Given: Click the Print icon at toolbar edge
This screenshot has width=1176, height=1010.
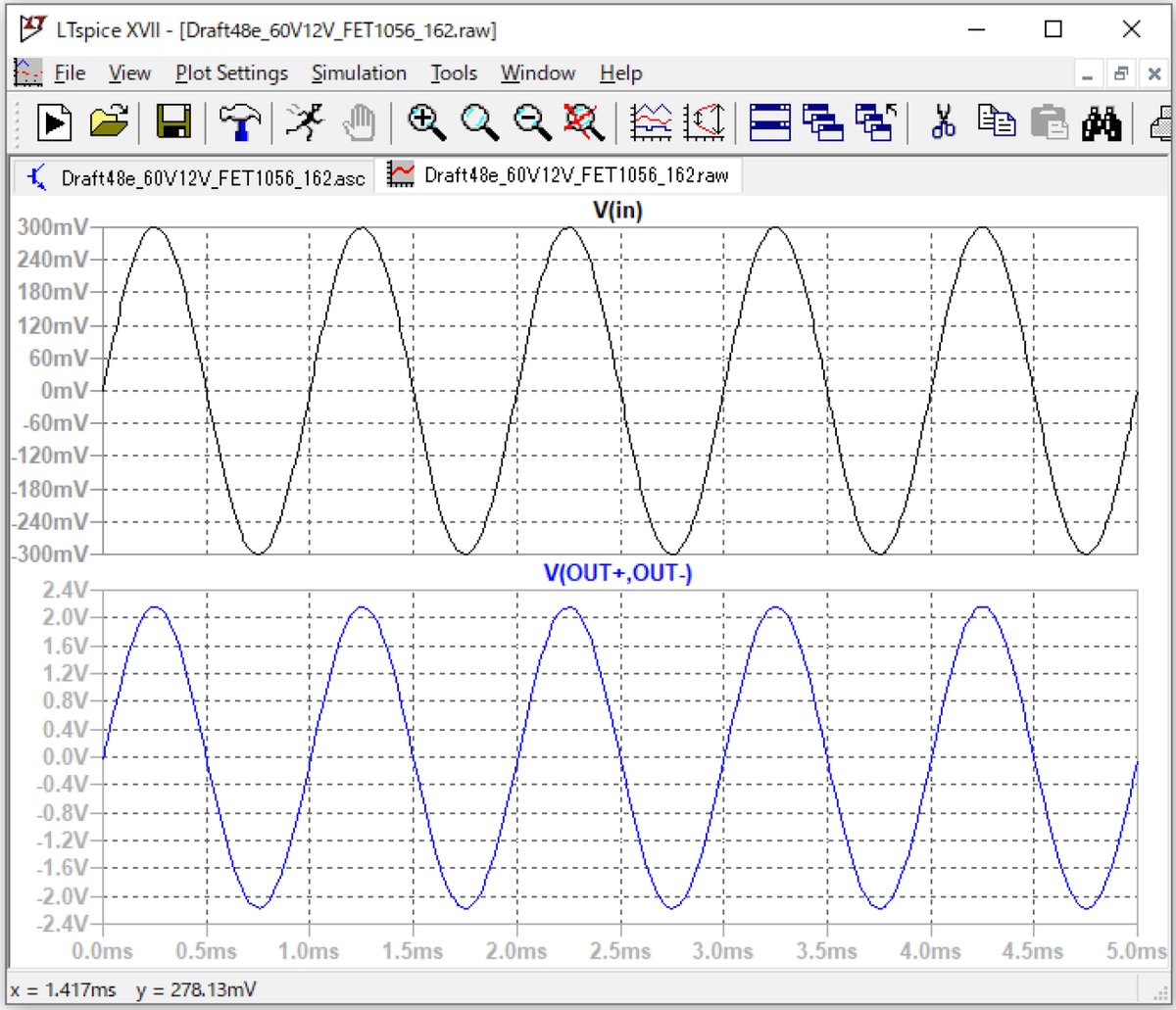Looking at the screenshot, I should point(1160,121).
